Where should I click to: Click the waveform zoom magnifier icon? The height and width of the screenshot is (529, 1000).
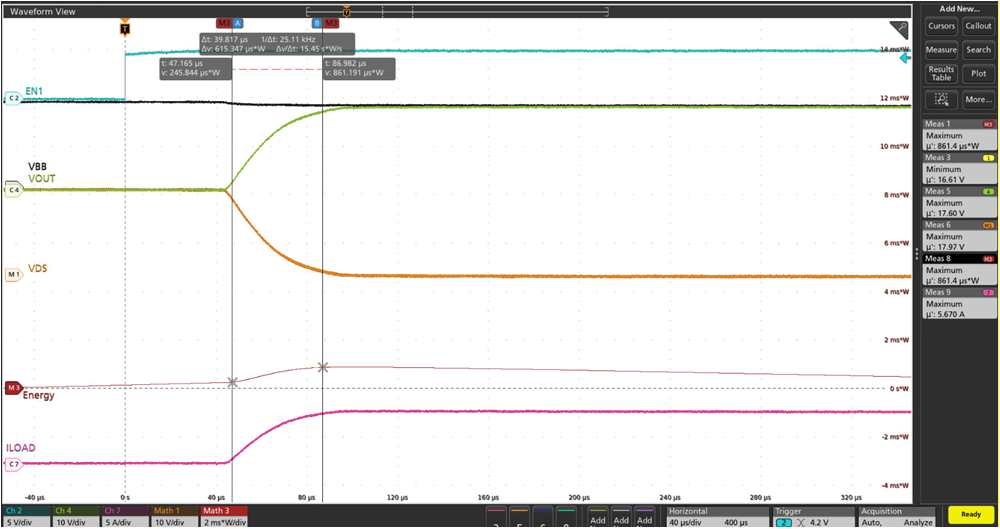(x=899, y=29)
